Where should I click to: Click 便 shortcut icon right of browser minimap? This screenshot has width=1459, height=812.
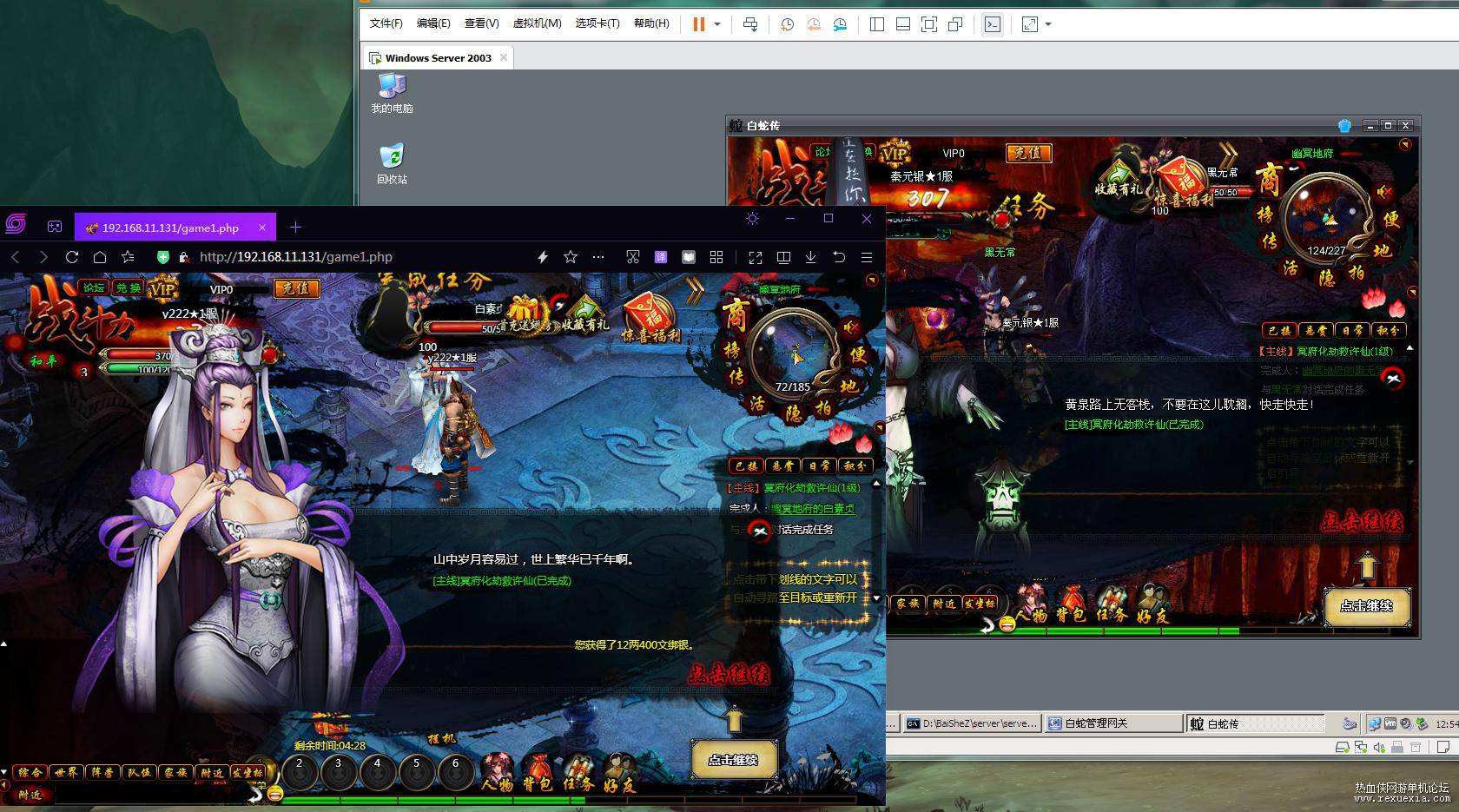pyautogui.click(x=858, y=354)
